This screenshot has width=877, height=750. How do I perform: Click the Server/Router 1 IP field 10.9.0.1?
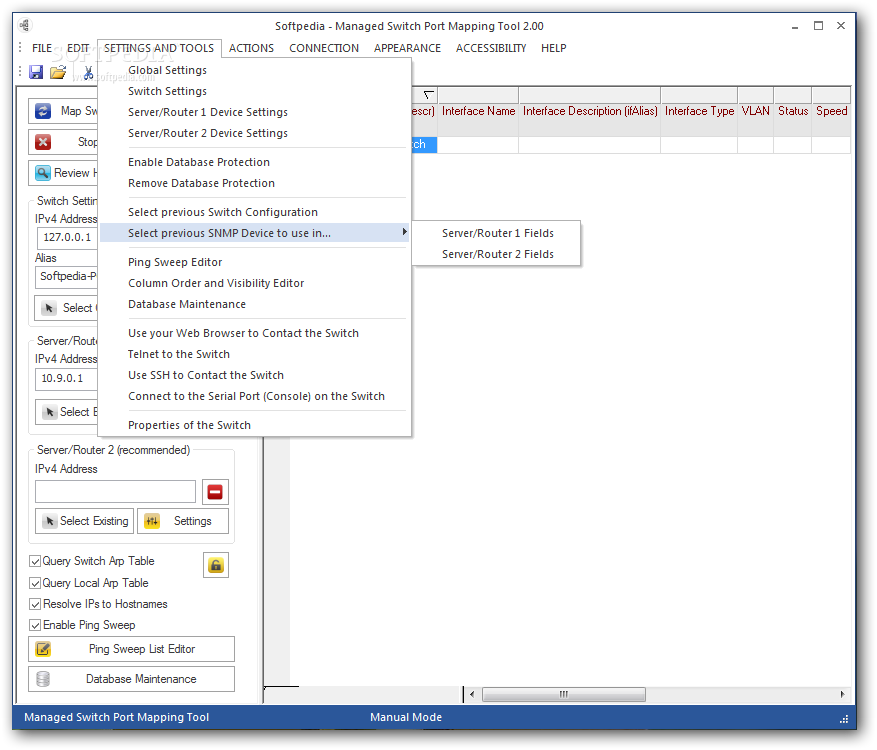67,379
